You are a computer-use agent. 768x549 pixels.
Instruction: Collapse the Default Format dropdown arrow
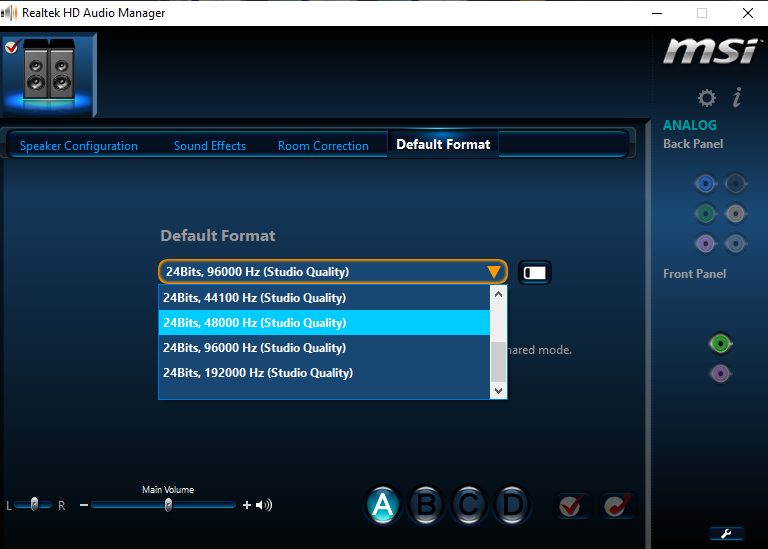pyautogui.click(x=493, y=272)
